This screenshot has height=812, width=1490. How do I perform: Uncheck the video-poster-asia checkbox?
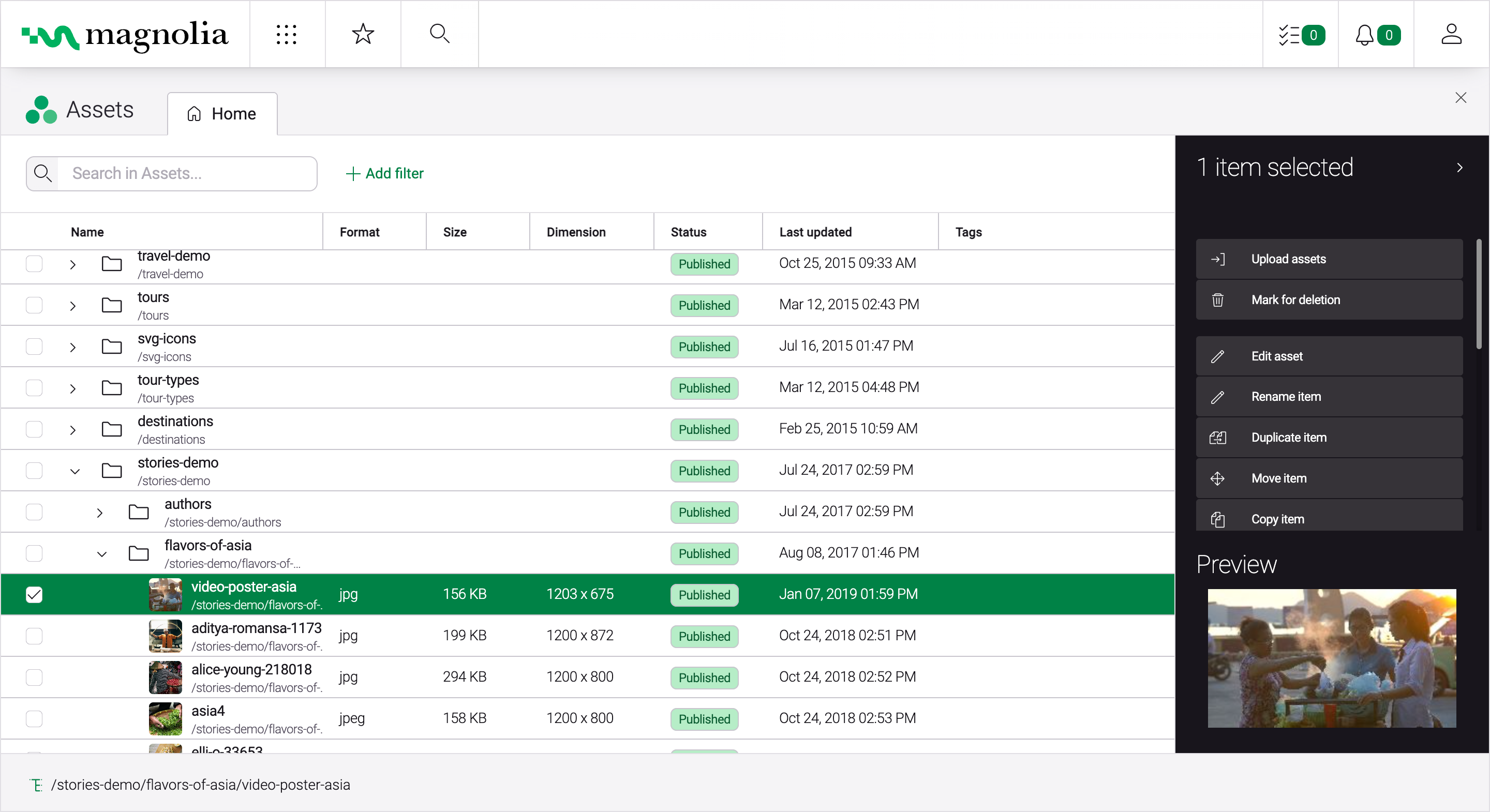pyautogui.click(x=34, y=594)
